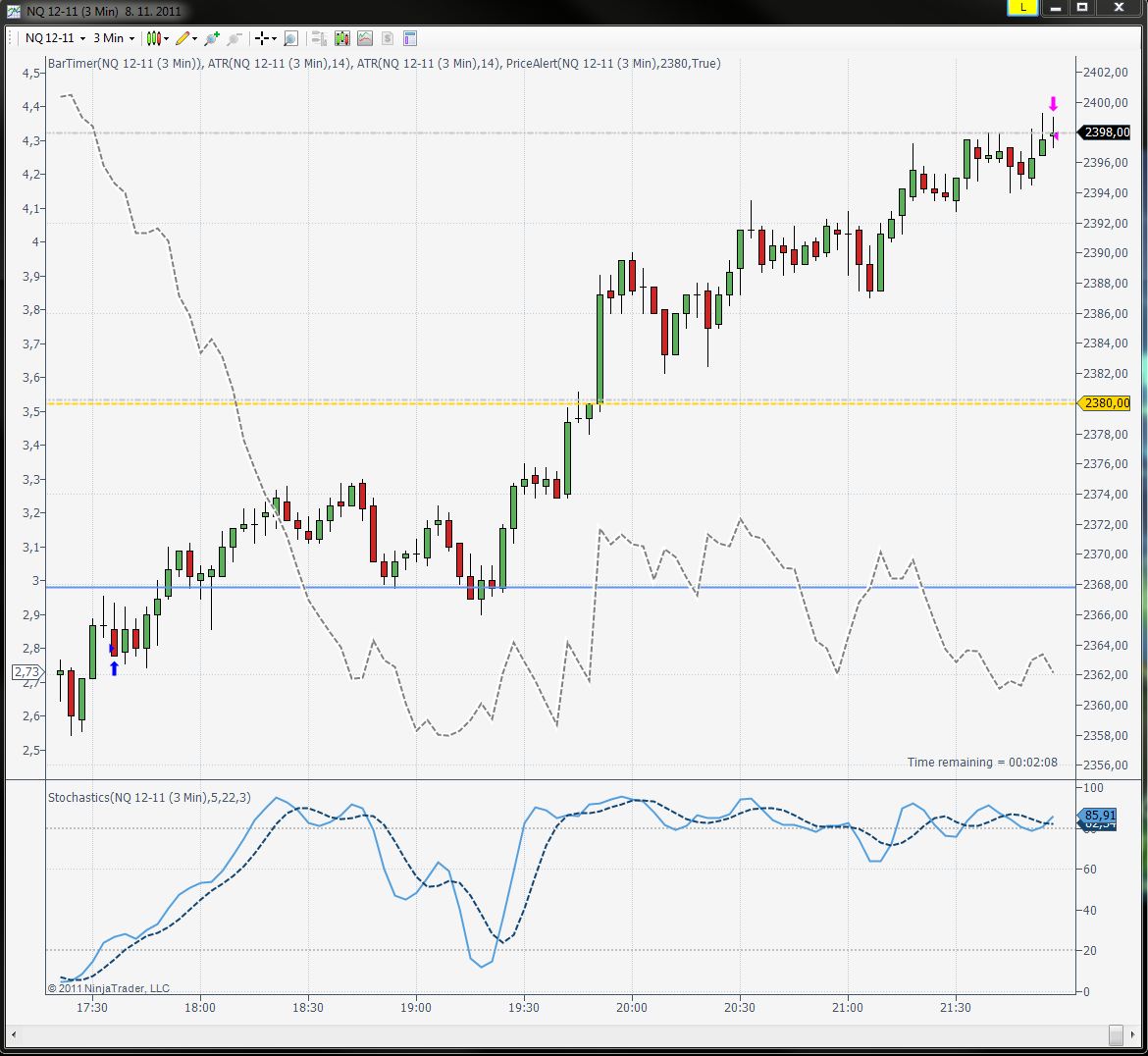Select the yellow 2380,00 price alert marker

pos(1105,403)
